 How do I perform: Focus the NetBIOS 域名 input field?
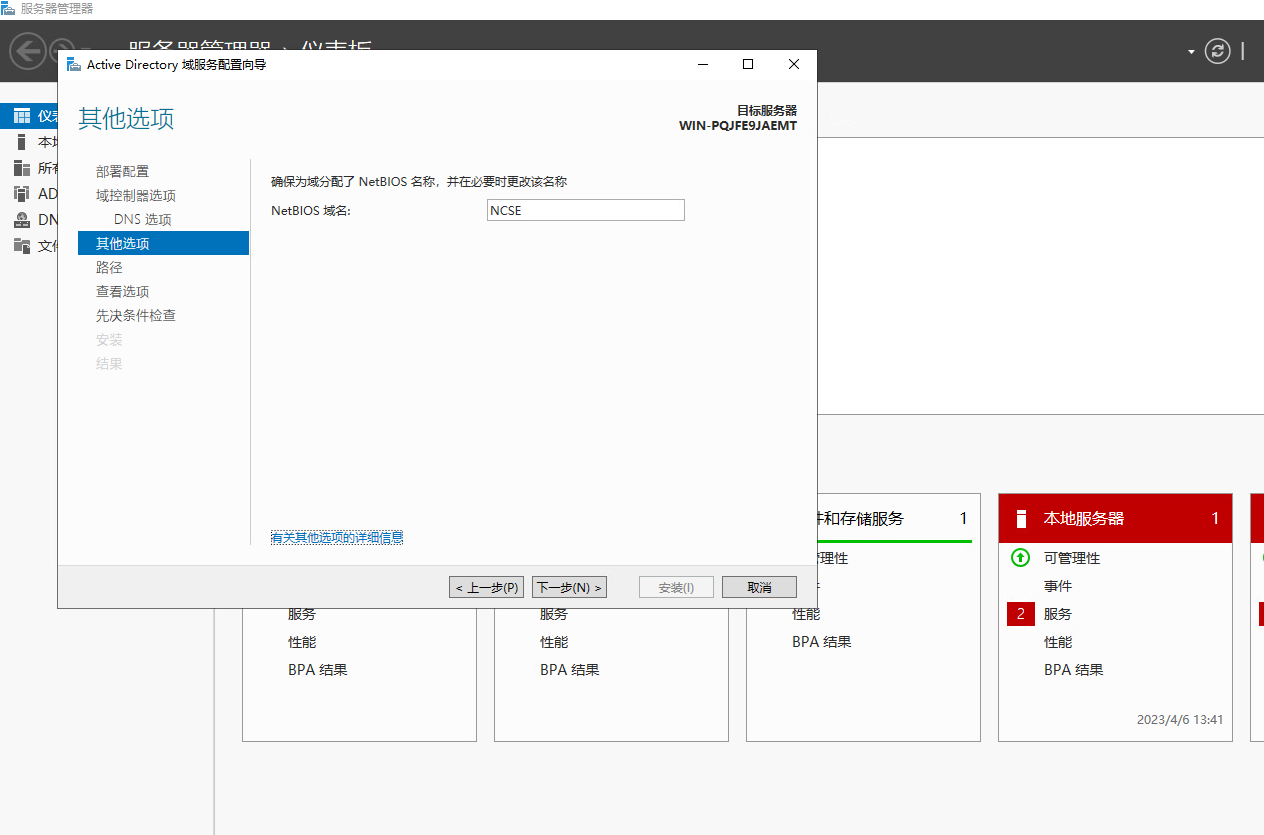pyautogui.click(x=585, y=210)
